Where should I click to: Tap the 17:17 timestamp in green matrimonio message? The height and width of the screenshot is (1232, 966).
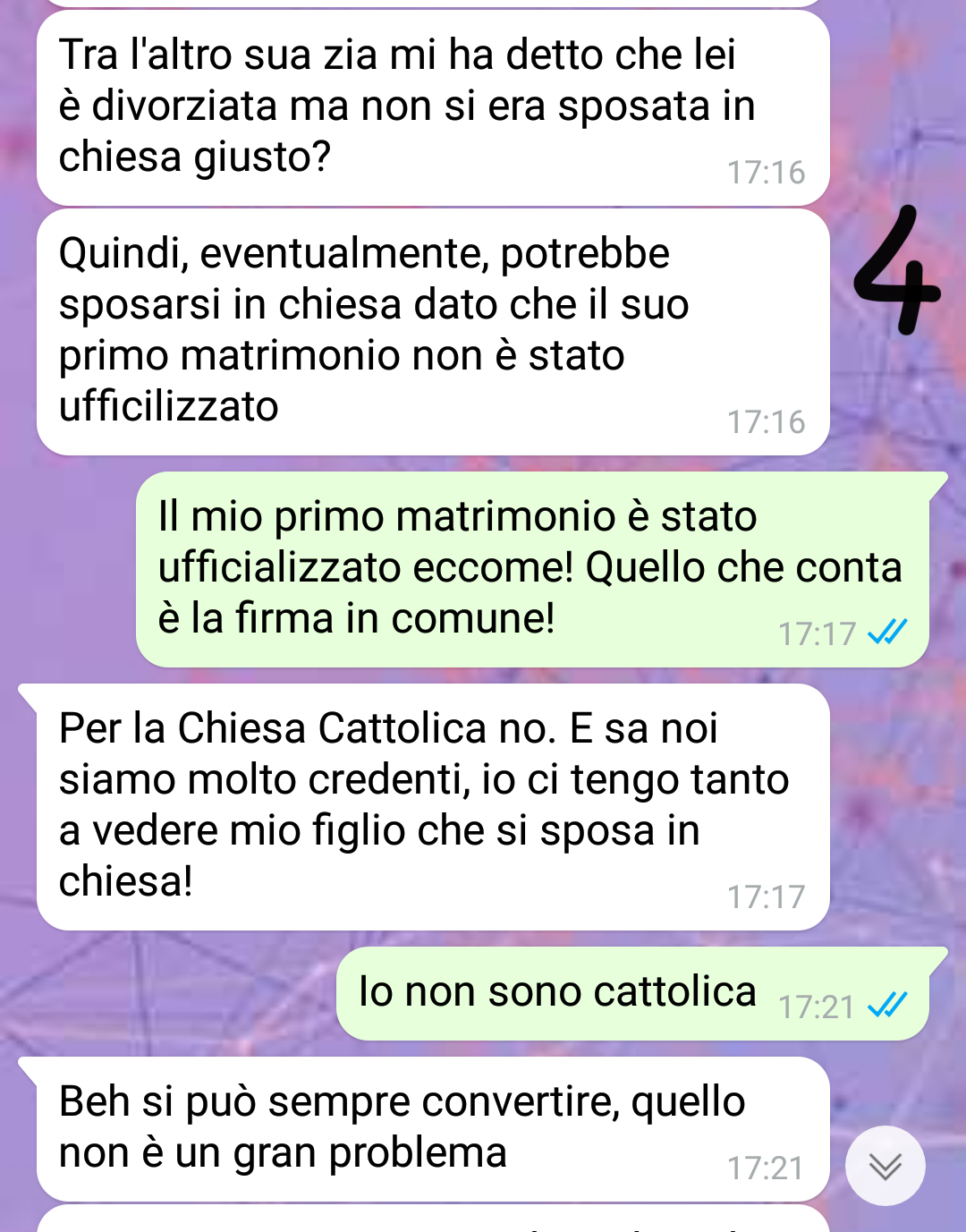click(x=817, y=633)
